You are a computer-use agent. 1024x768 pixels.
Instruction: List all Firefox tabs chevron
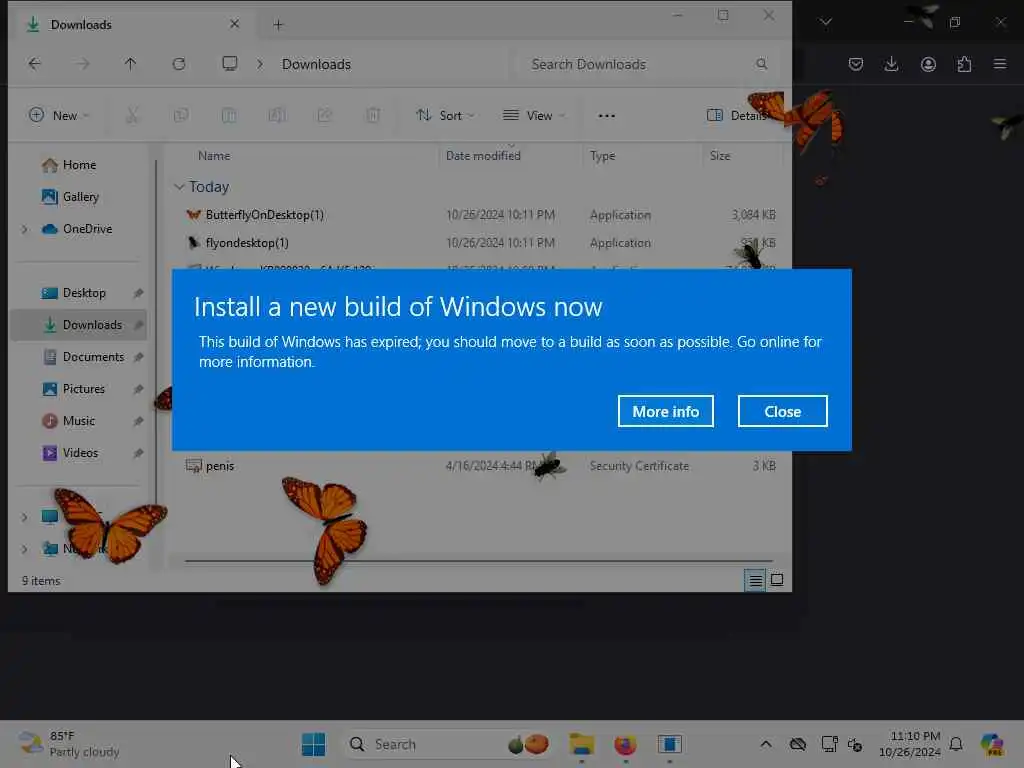point(826,22)
